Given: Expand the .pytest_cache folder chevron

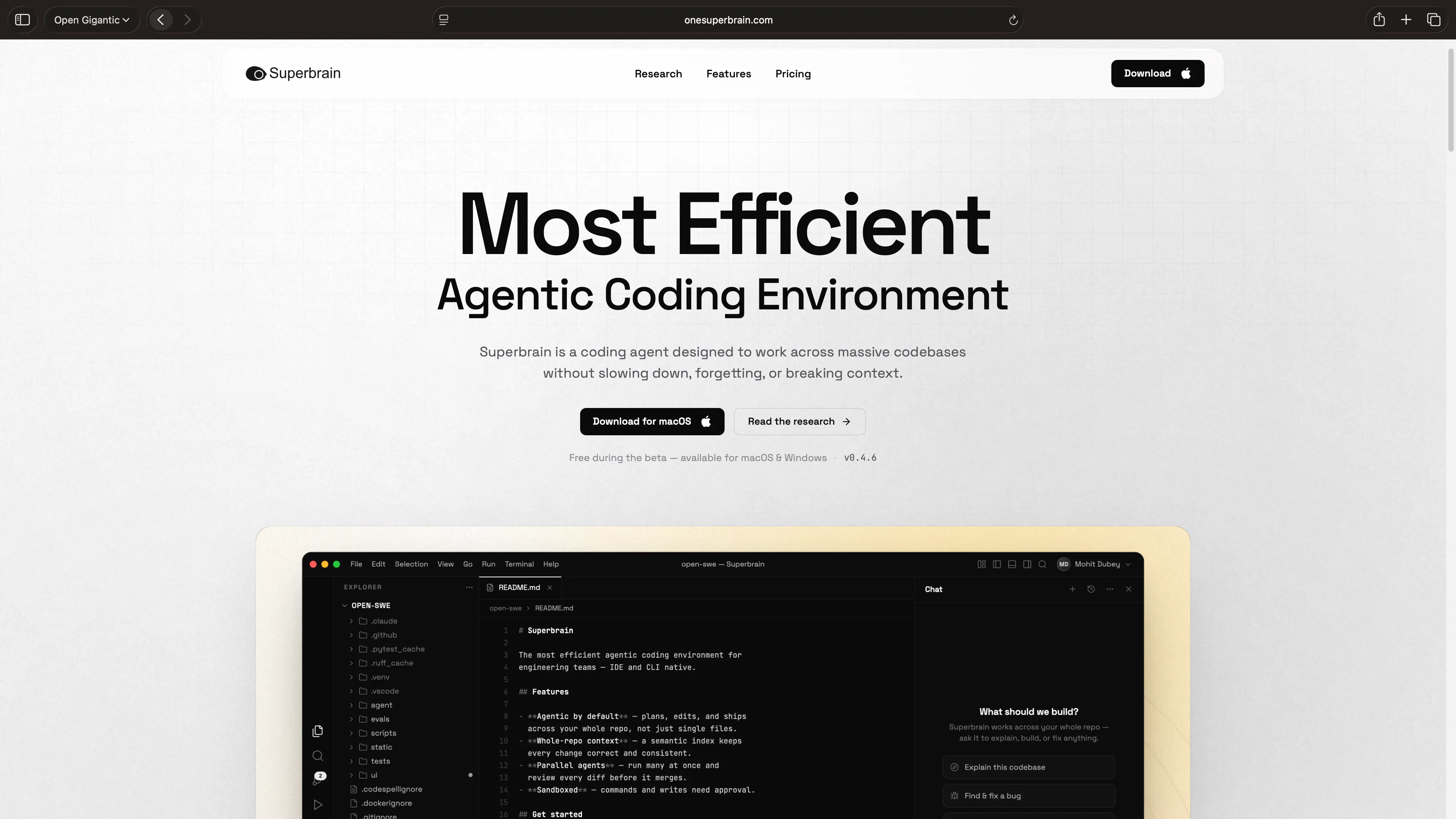Looking at the screenshot, I should [x=351, y=649].
